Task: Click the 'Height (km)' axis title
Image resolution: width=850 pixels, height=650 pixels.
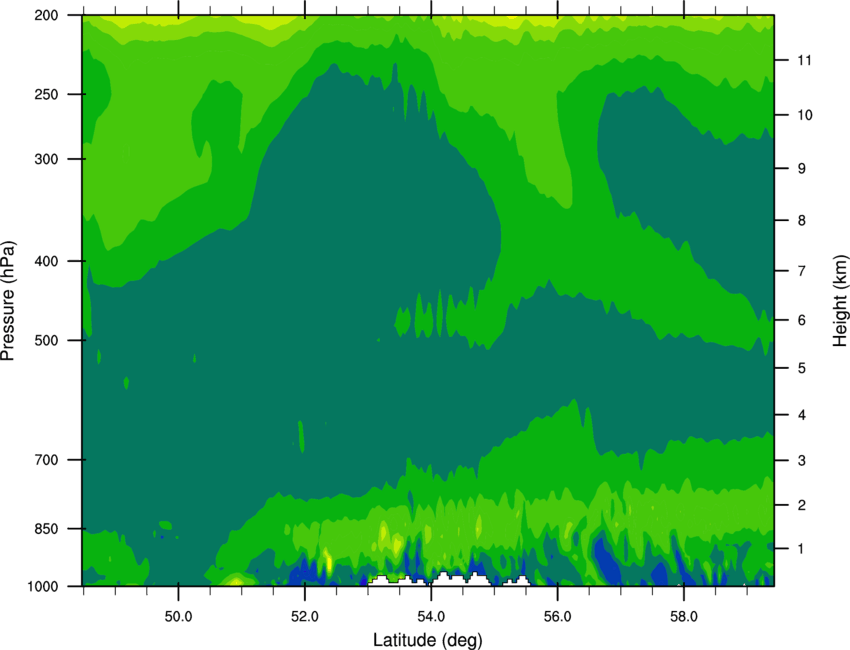Action: [840, 300]
